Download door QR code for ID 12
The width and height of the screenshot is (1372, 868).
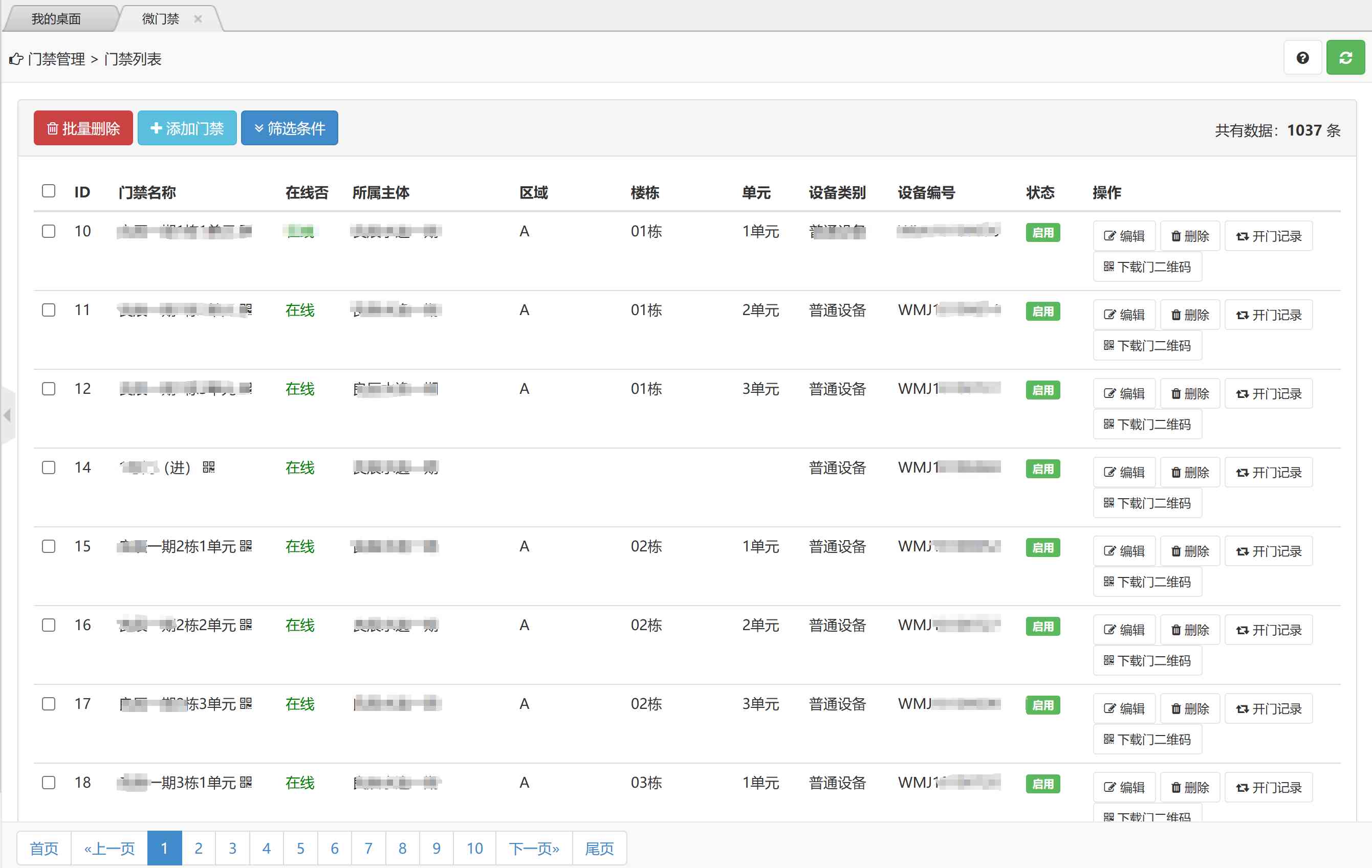pos(1147,425)
